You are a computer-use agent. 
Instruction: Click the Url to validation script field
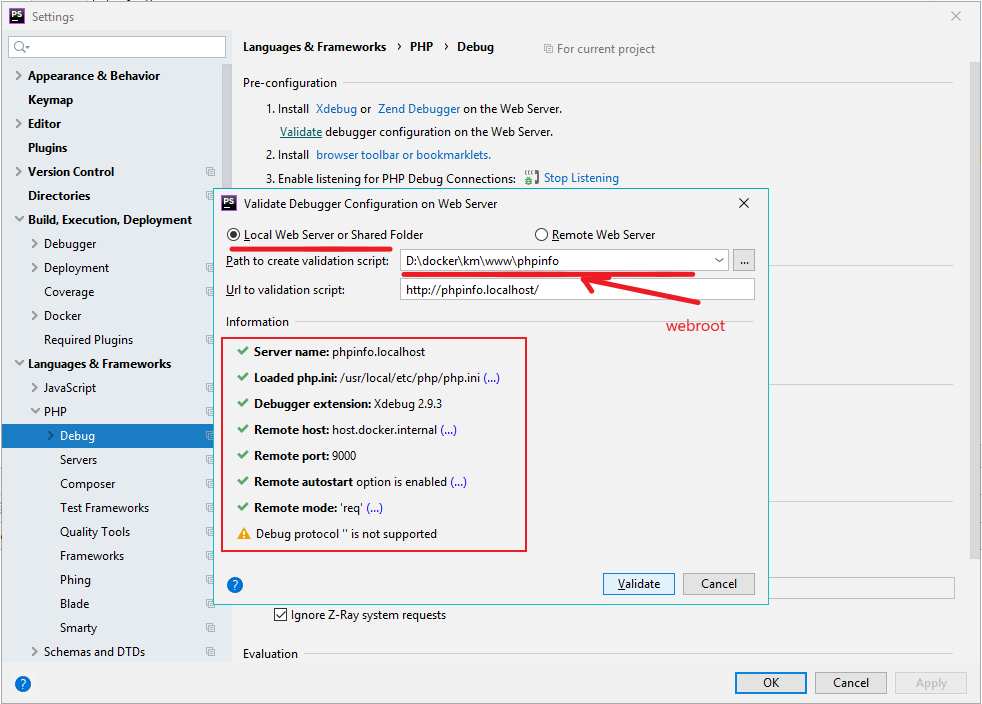(576, 290)
